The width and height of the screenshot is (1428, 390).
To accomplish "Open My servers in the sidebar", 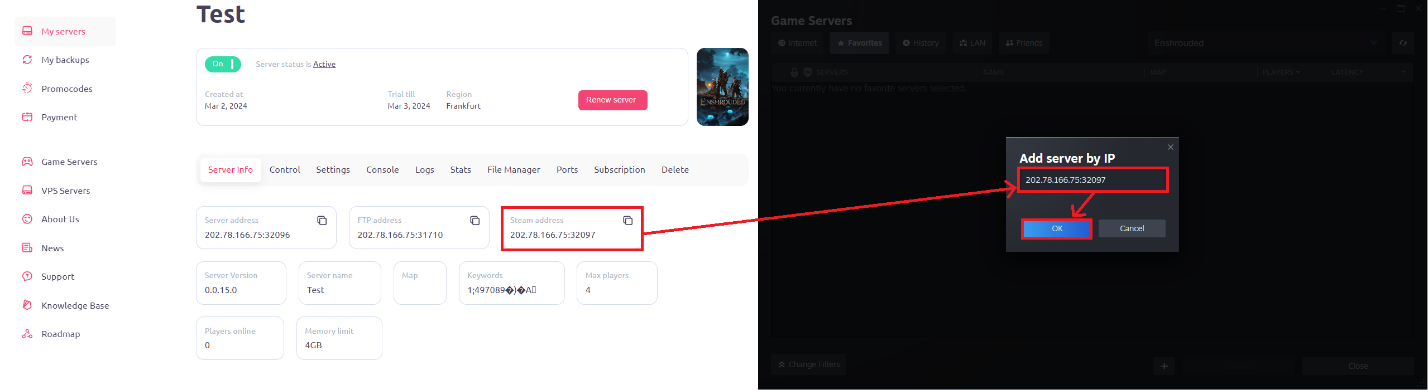I will (x=66, y=31).
